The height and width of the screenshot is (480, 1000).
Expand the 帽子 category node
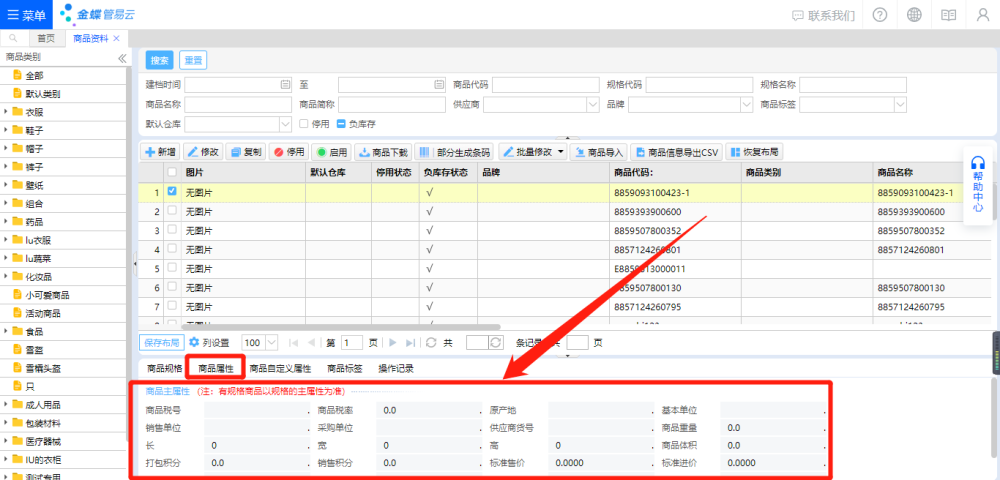6,149
